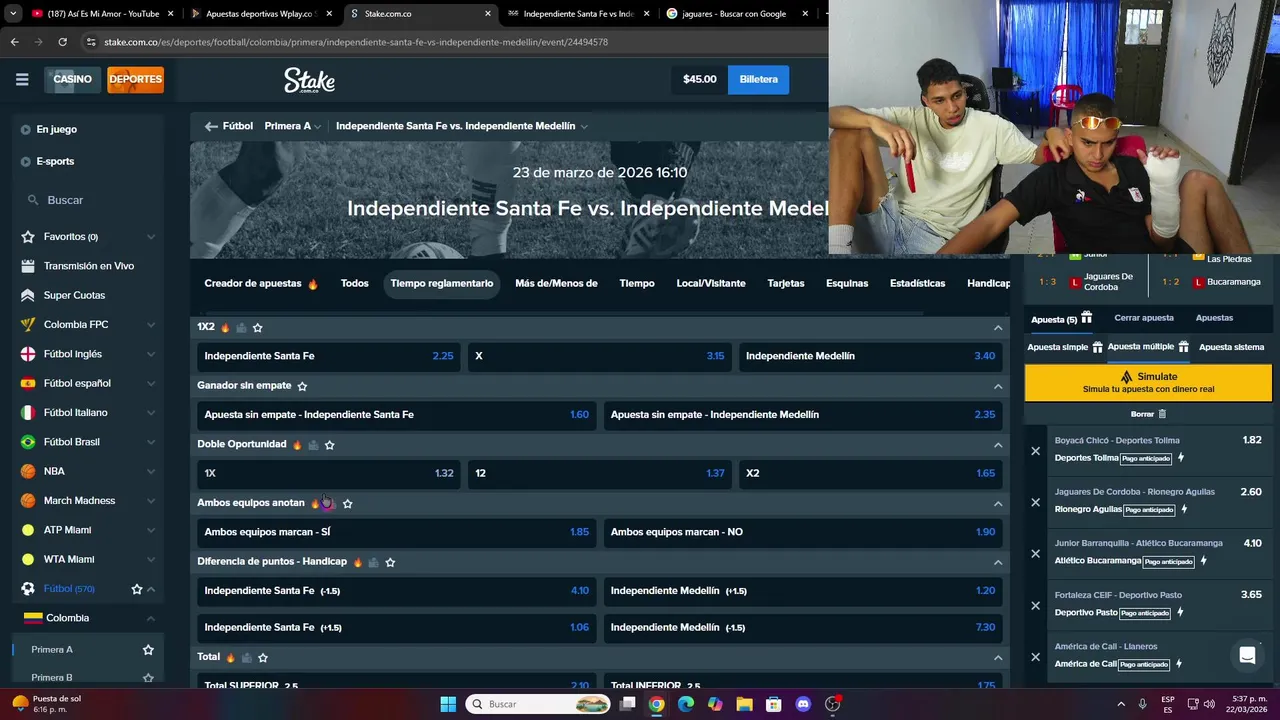Open the Estadísticas tab

(x=917, y=283)
